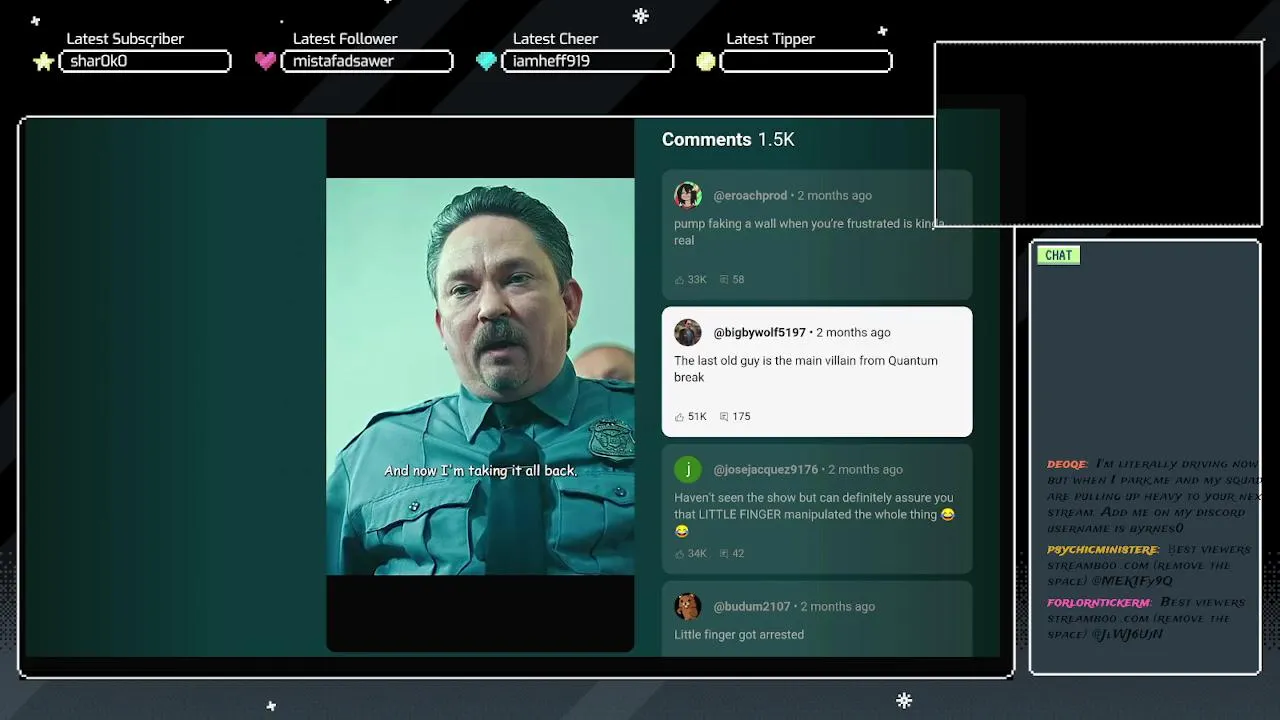
Task: Click the police officer video
Action: pos(480,376)
